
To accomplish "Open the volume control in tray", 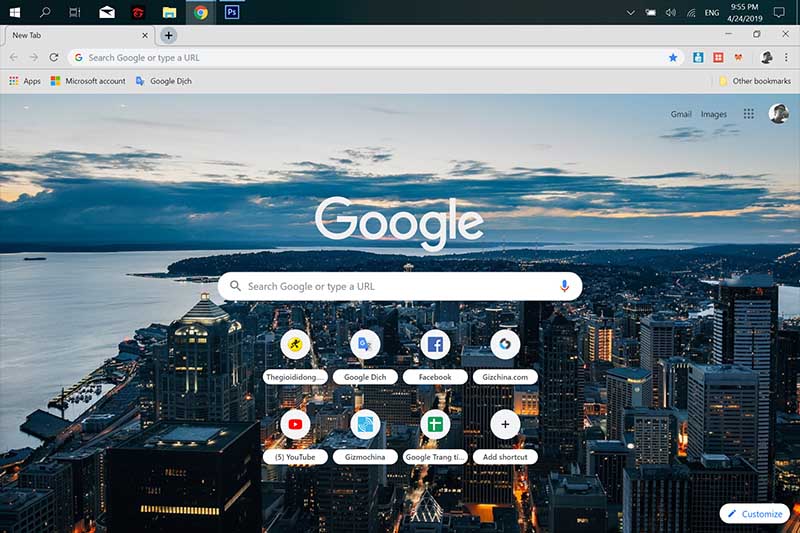I will click(670, 13).
